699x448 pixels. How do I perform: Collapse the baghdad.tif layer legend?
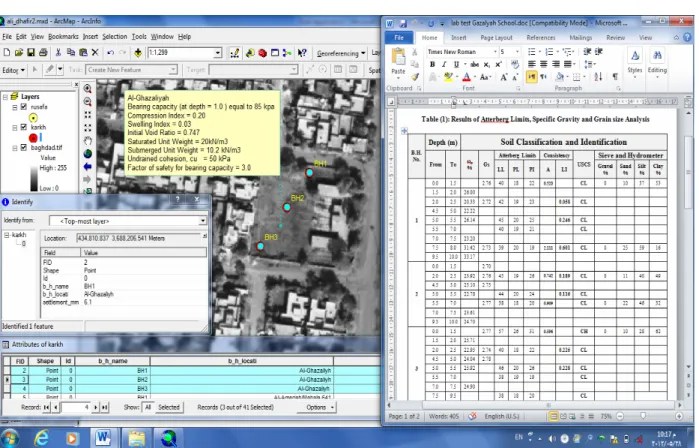tap(15, 148)
